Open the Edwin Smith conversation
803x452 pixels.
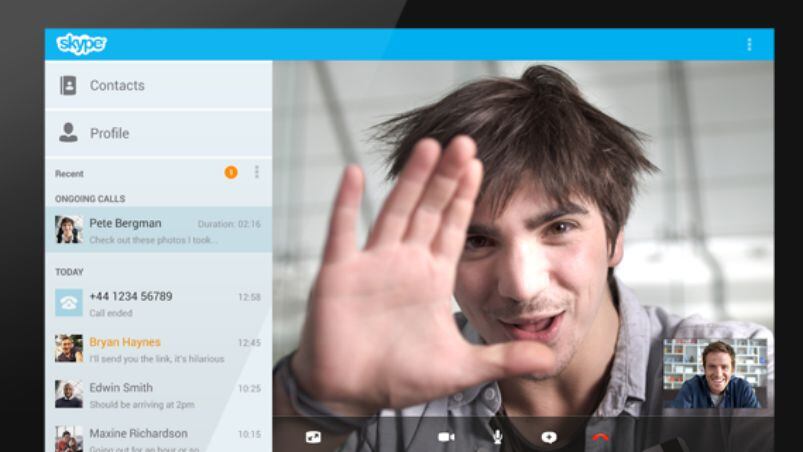(x=158, y=395)
